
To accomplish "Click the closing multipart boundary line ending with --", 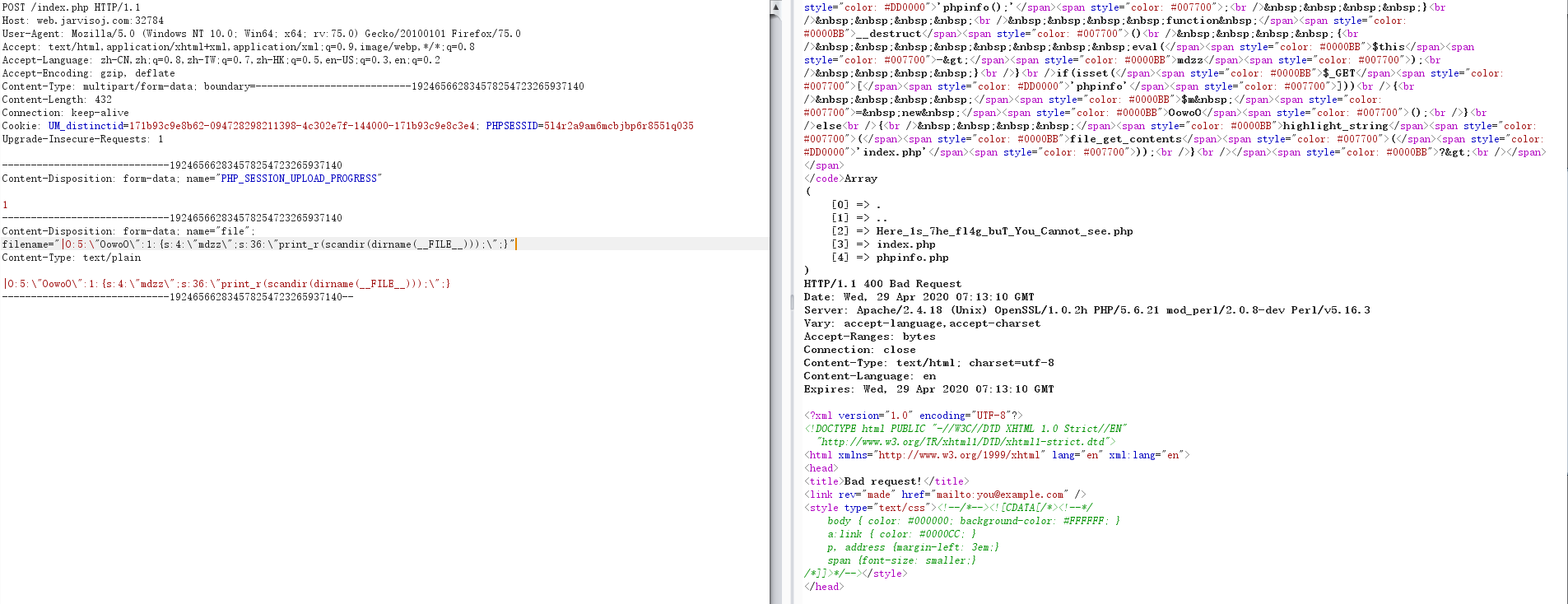I will click(178, 297).
